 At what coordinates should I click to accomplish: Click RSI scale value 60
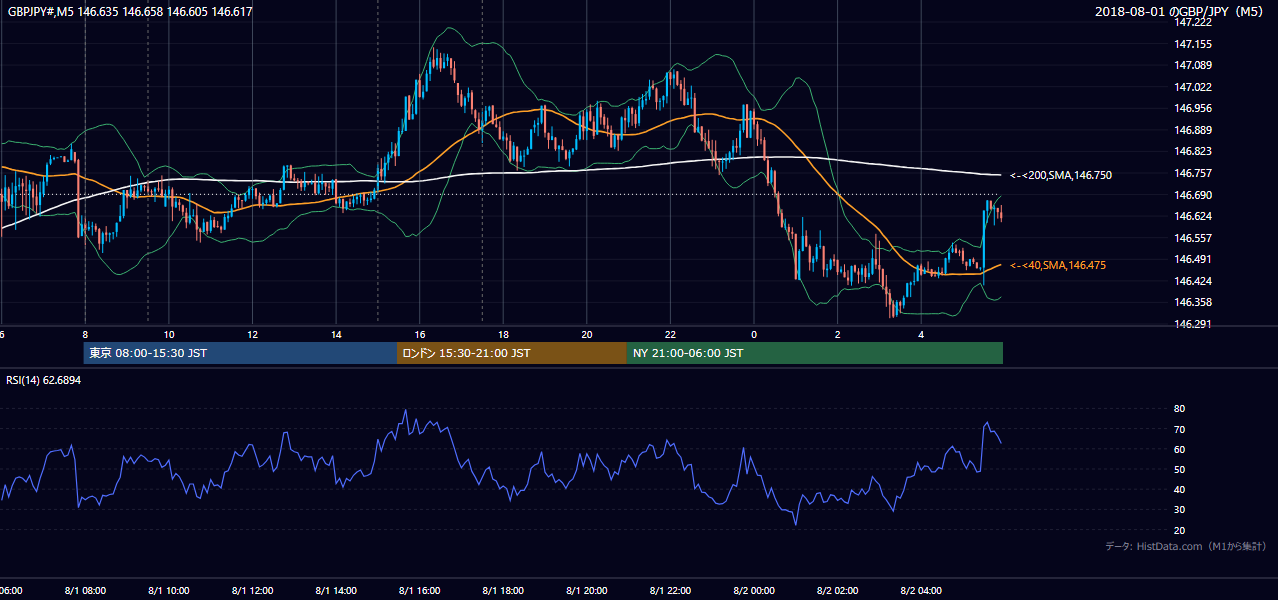click(x=1179, y=449)
